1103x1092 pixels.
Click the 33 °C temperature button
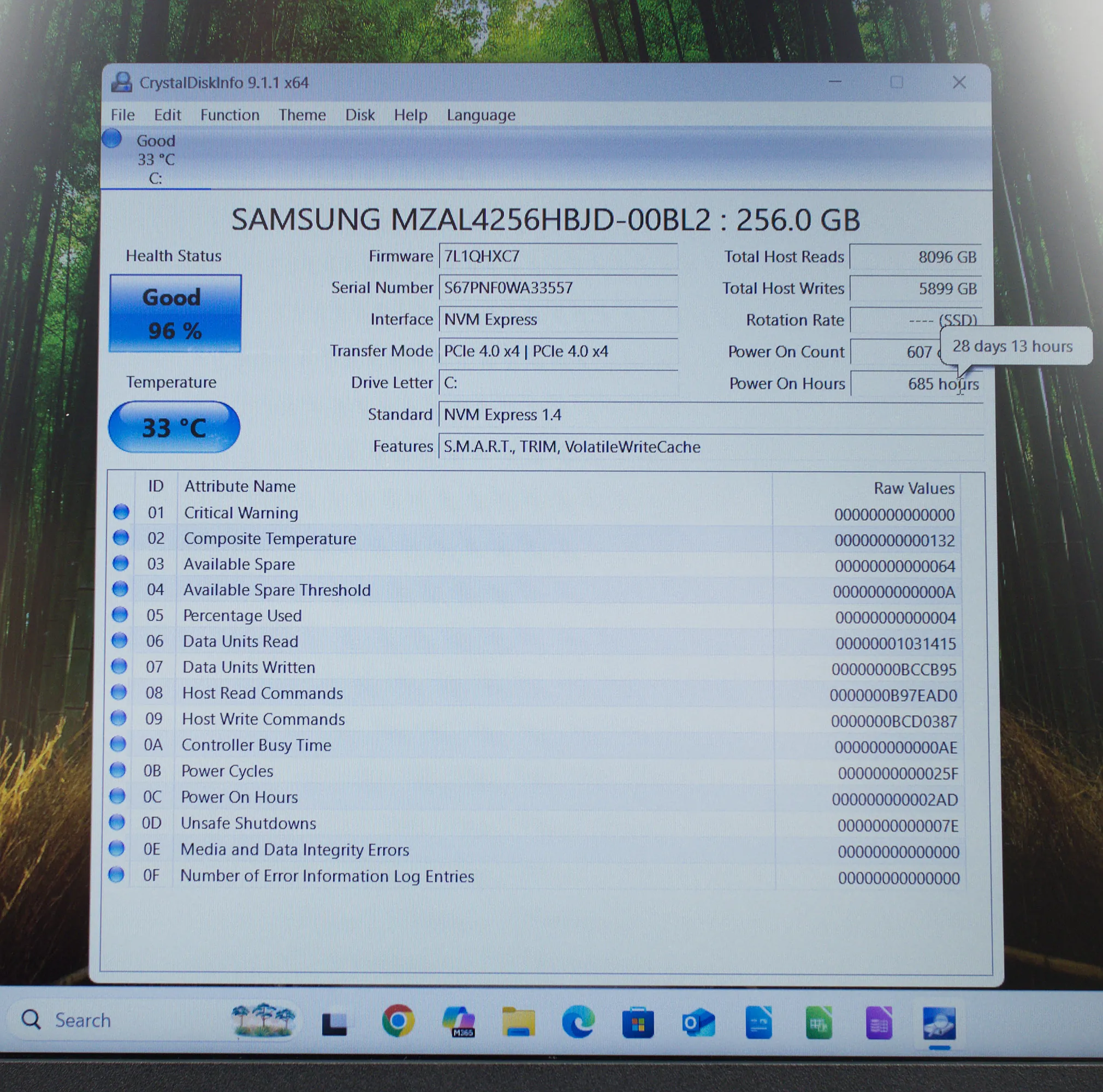click(174, 428)
